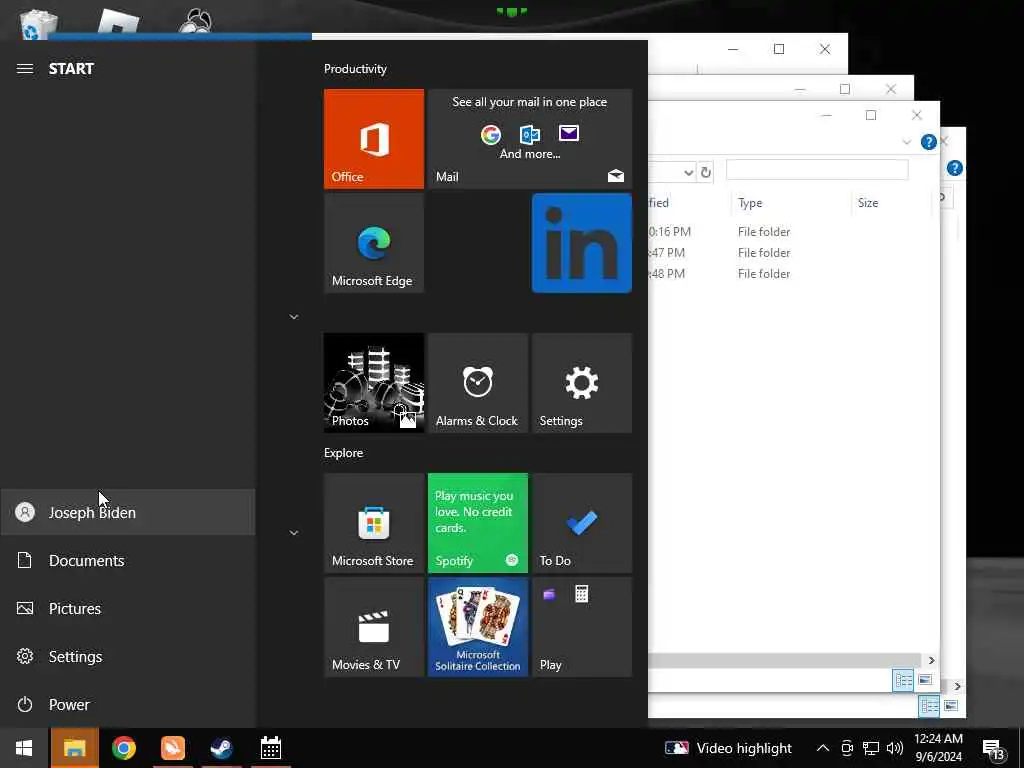Click the Explore group header
The width and height of the screenshot is (1024, 768).
344,453
